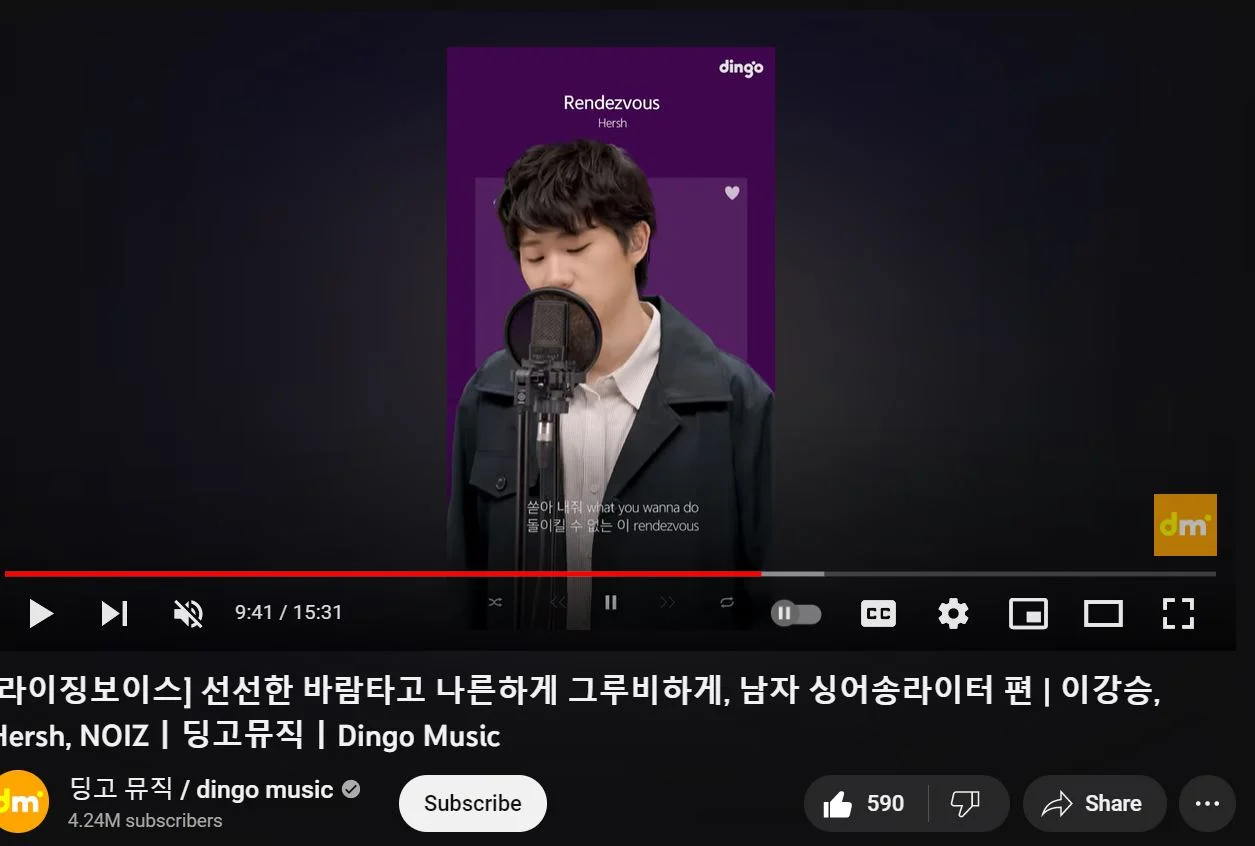Like the video
The width and height of the screenshot is (1255, 846).
[x=861, y=803]
